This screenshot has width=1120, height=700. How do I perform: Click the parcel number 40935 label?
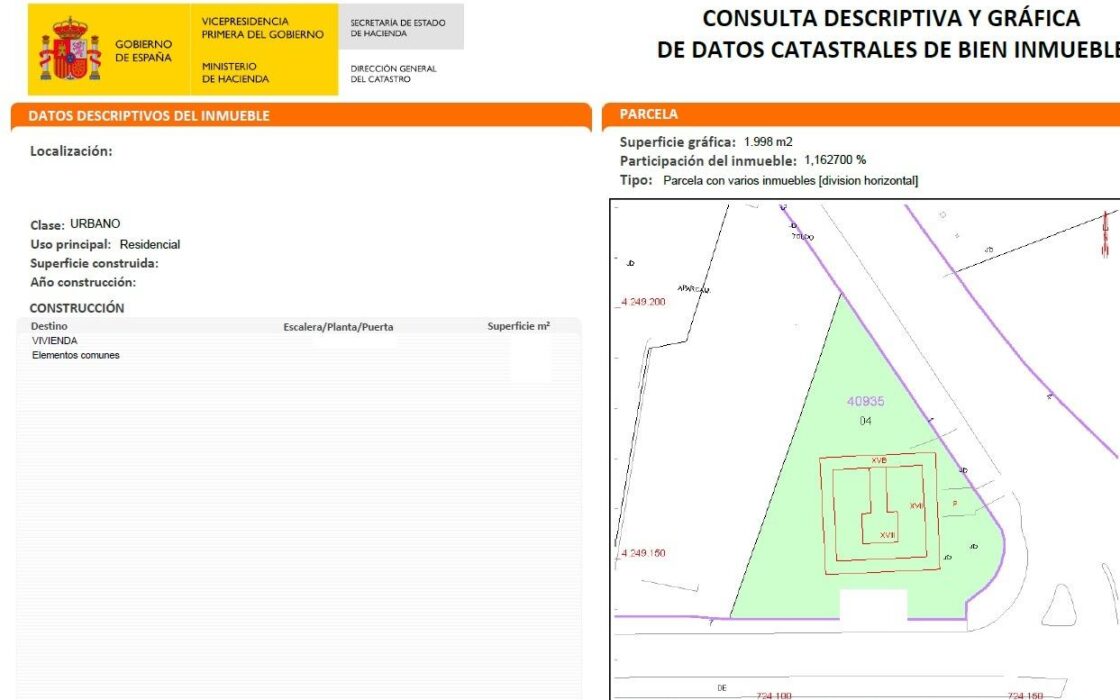click(x=865, y=401)
